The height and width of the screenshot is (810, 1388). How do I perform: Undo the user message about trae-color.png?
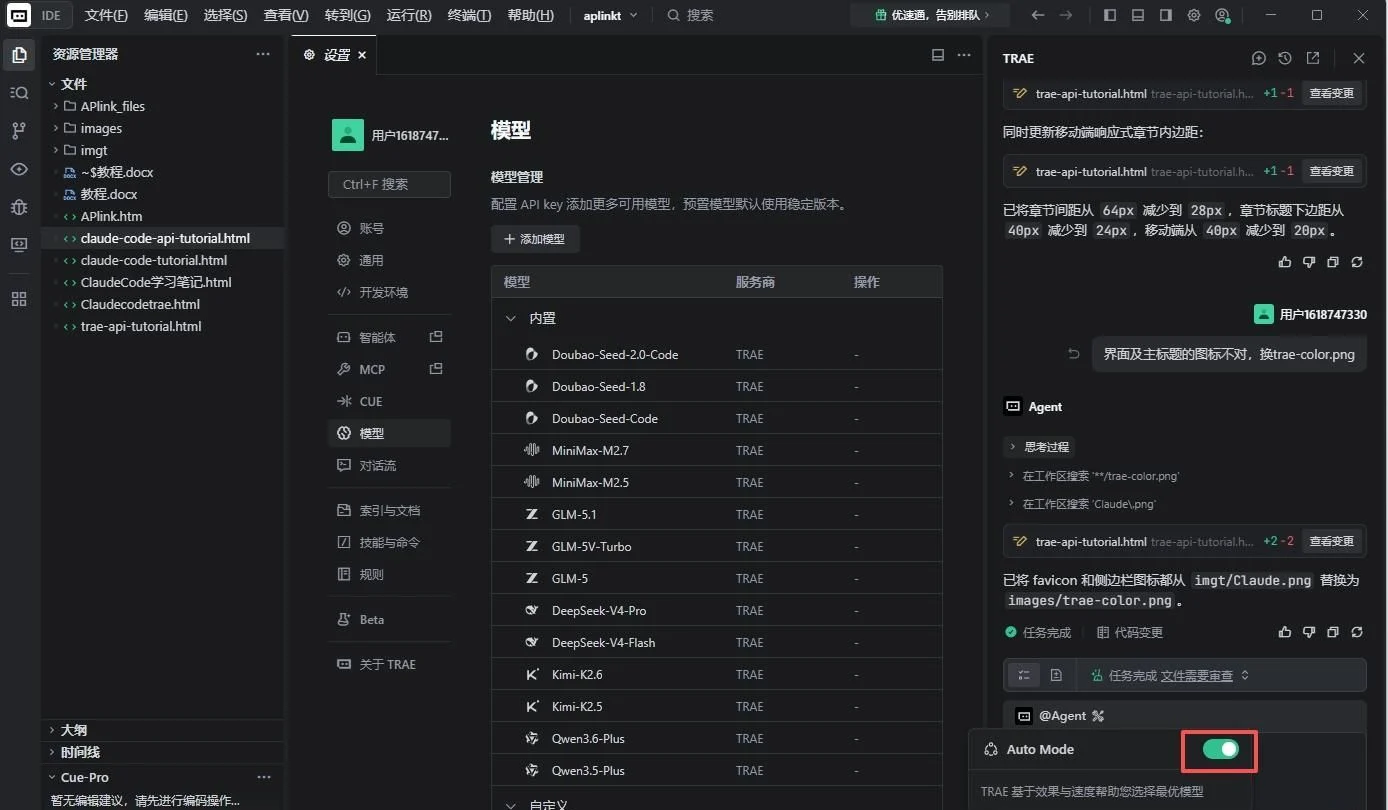1074,354
